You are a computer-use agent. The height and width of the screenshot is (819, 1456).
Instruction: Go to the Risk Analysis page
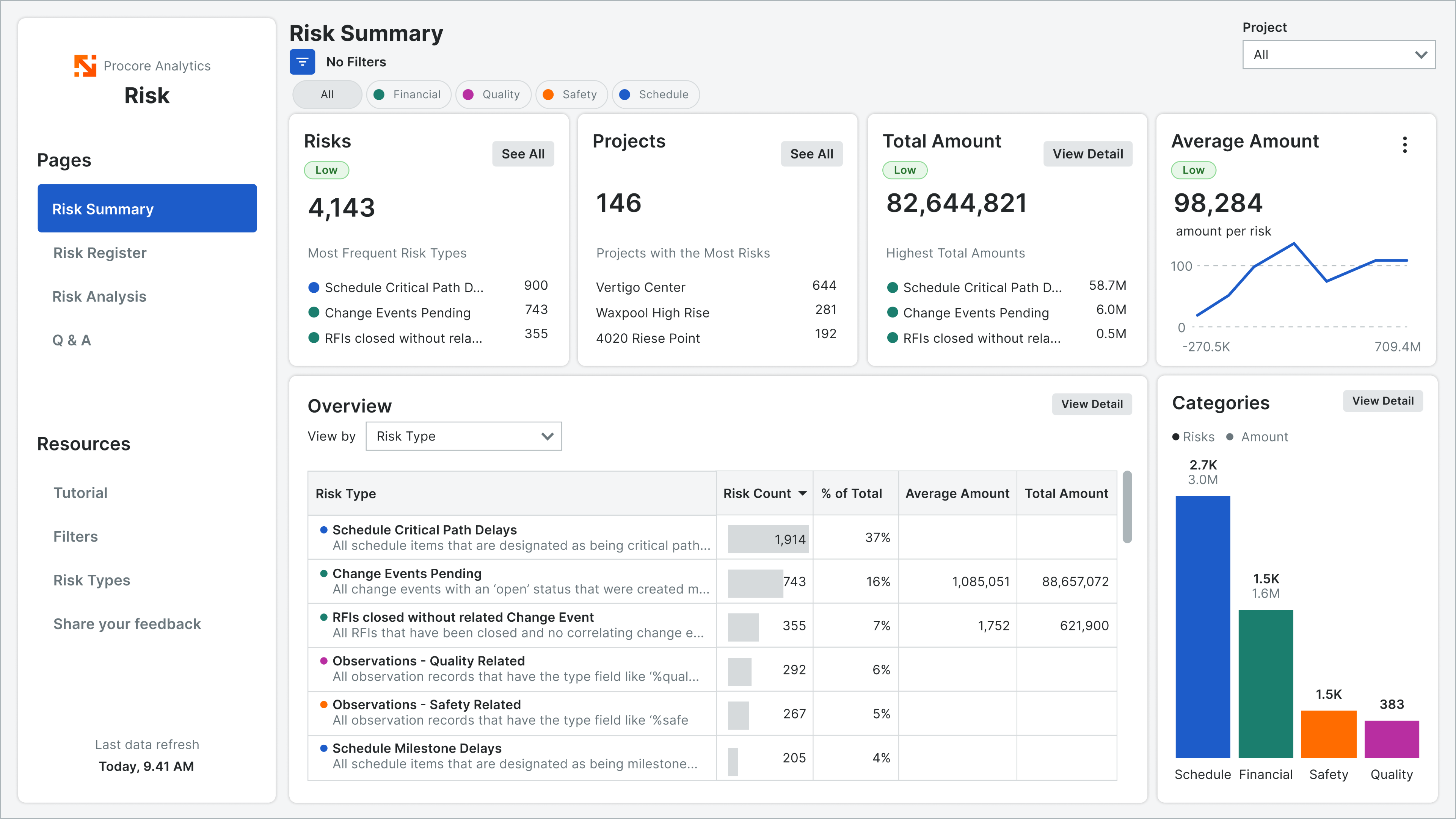tap(99, 296)
